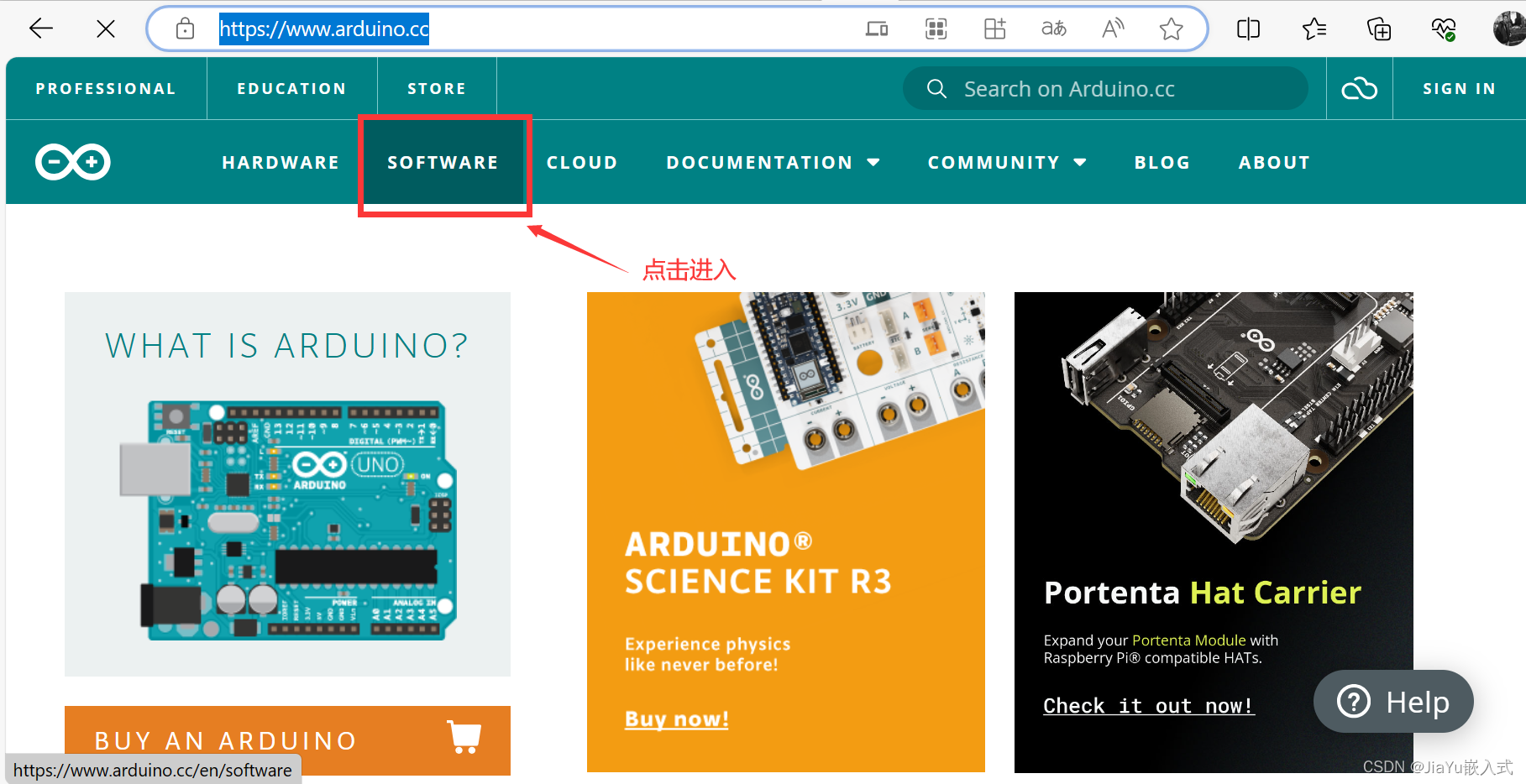
Task: Open the BLOG page
Action: coord(1162,162)
